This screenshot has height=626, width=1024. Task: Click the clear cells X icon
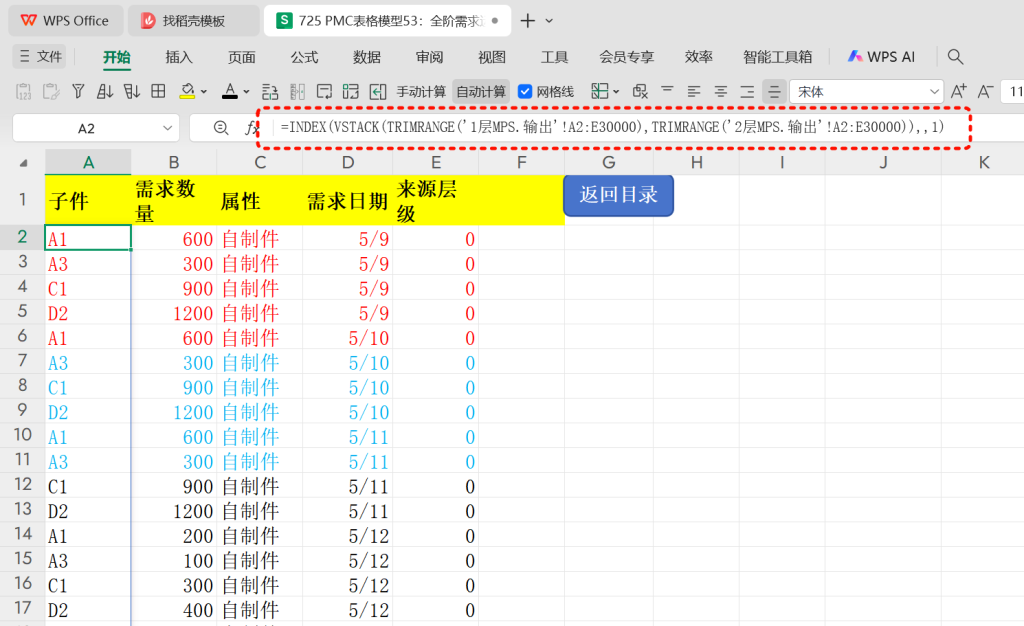click(640, 91)
